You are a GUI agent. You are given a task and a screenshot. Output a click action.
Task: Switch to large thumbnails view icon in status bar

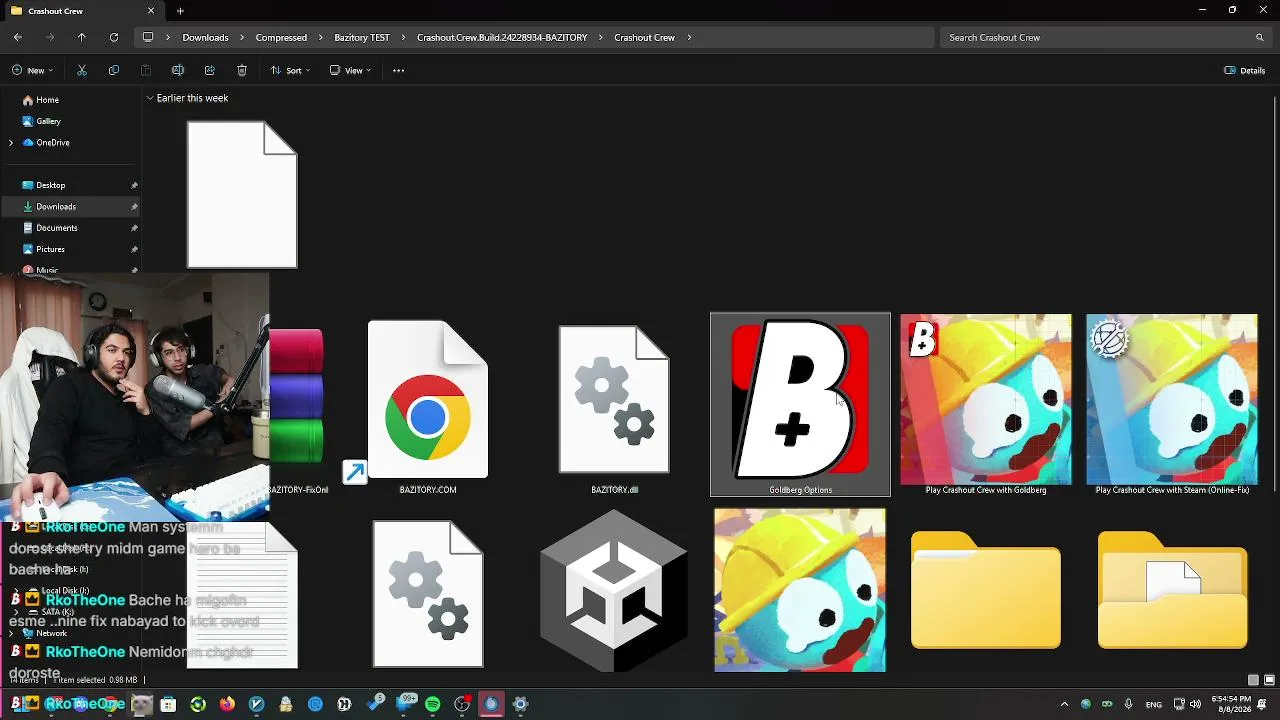pos(1268,680)
